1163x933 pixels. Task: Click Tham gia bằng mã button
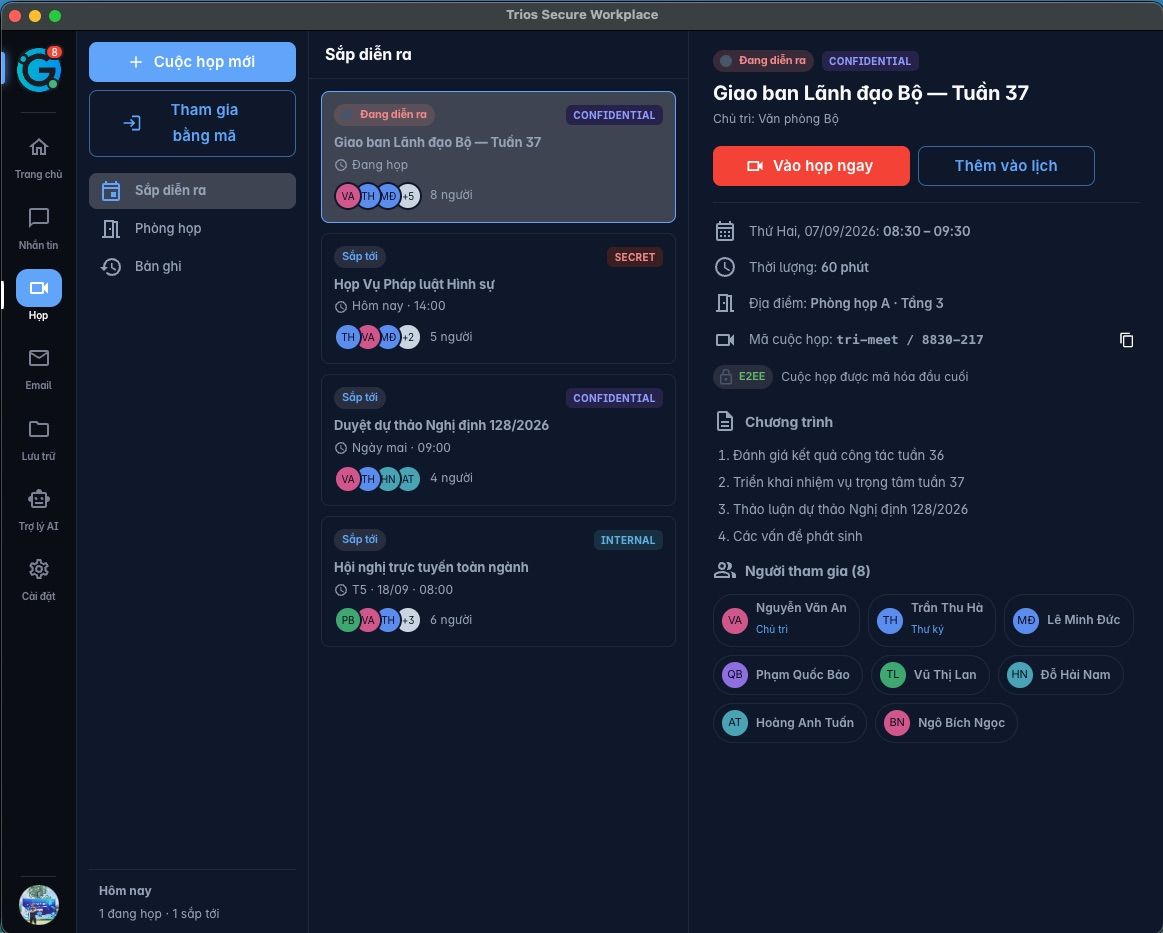pos(192,123)
